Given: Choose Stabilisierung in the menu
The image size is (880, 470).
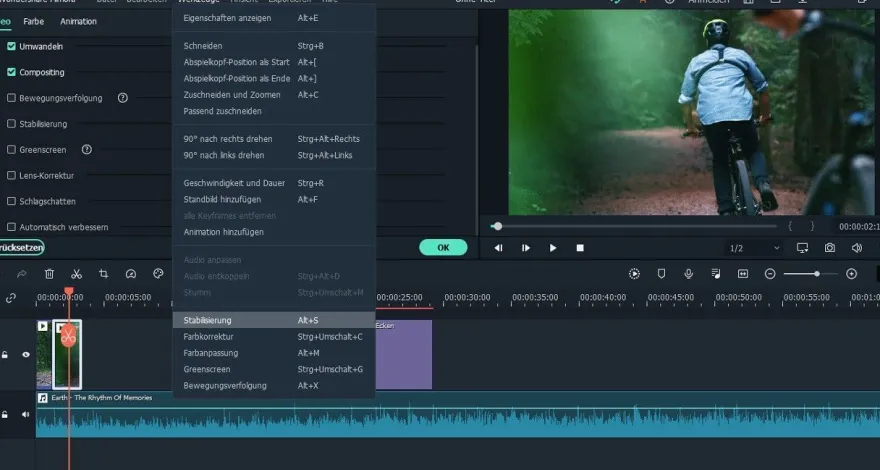Looking at the screenshot, I should point(274,320).
